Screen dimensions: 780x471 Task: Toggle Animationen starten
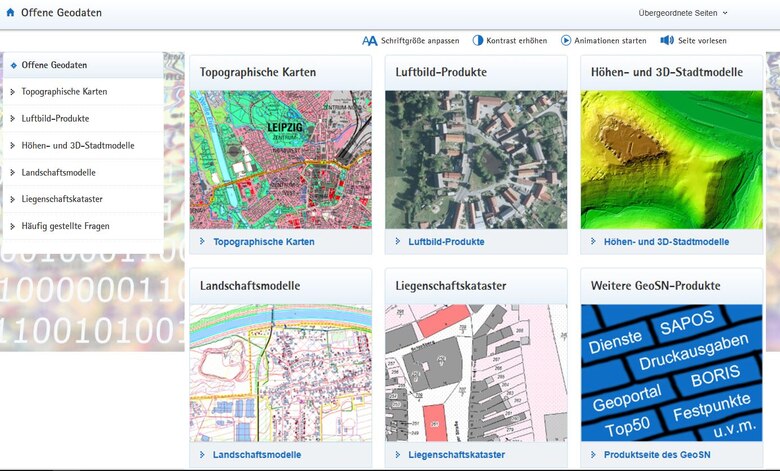[611, 41]
